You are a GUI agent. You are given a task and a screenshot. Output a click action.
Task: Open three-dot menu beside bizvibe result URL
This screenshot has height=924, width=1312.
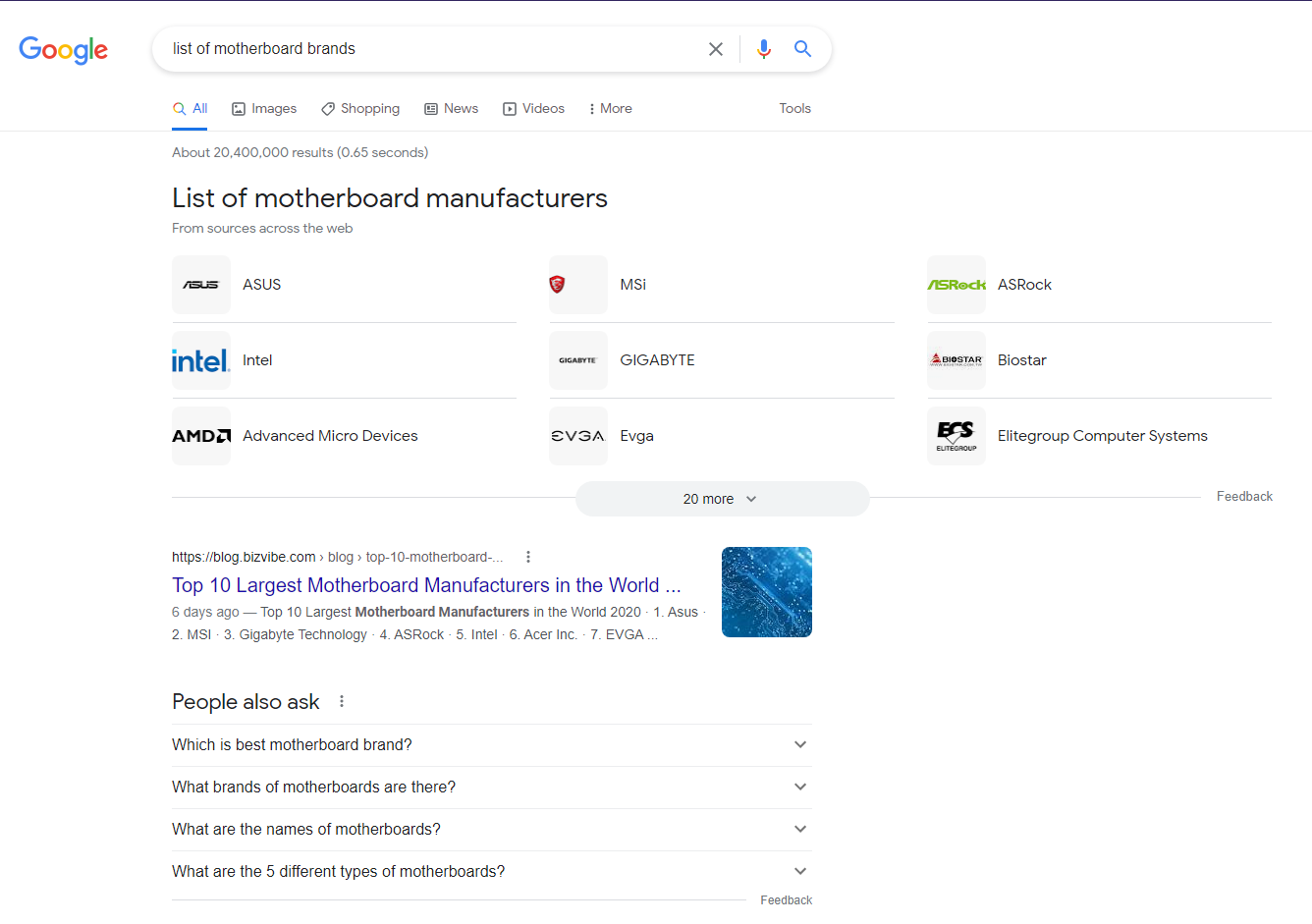(x=528, y=557)
